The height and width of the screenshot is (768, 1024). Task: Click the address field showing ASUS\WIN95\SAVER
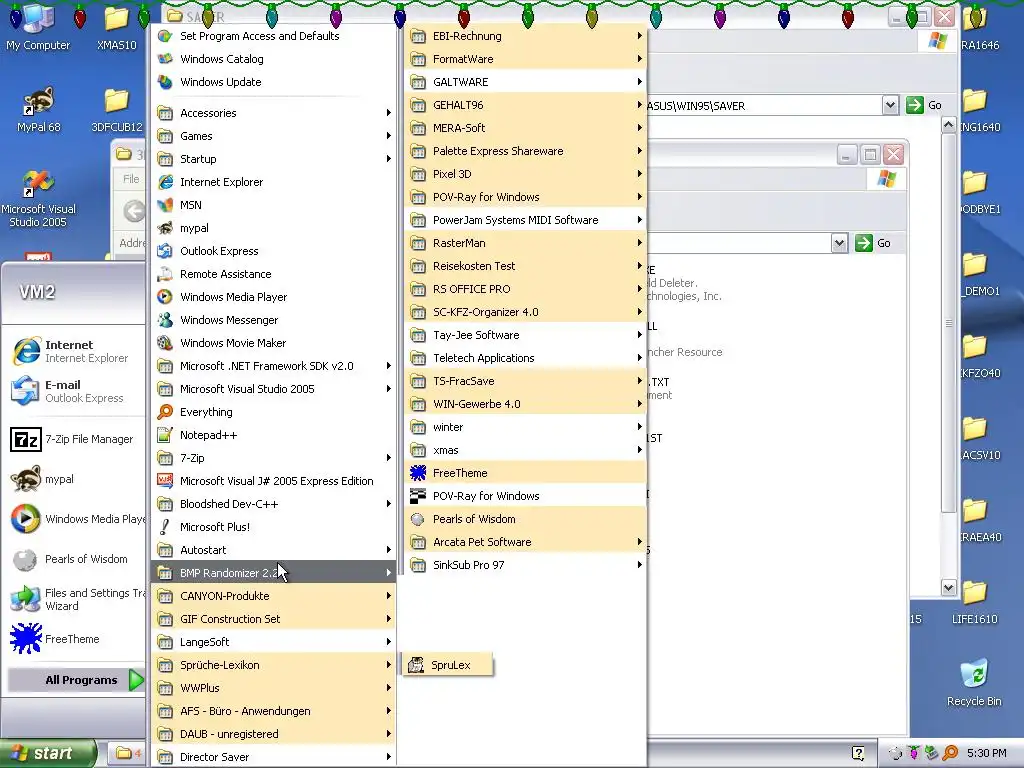[x=764, y=105]
